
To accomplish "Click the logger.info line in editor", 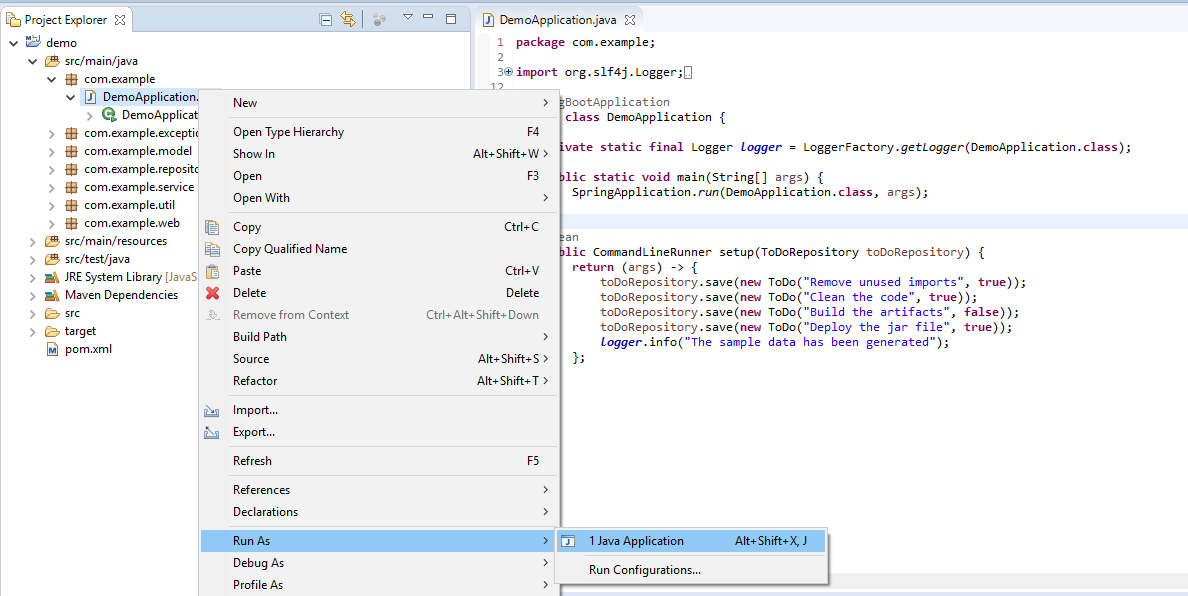I will coord(774,342).
